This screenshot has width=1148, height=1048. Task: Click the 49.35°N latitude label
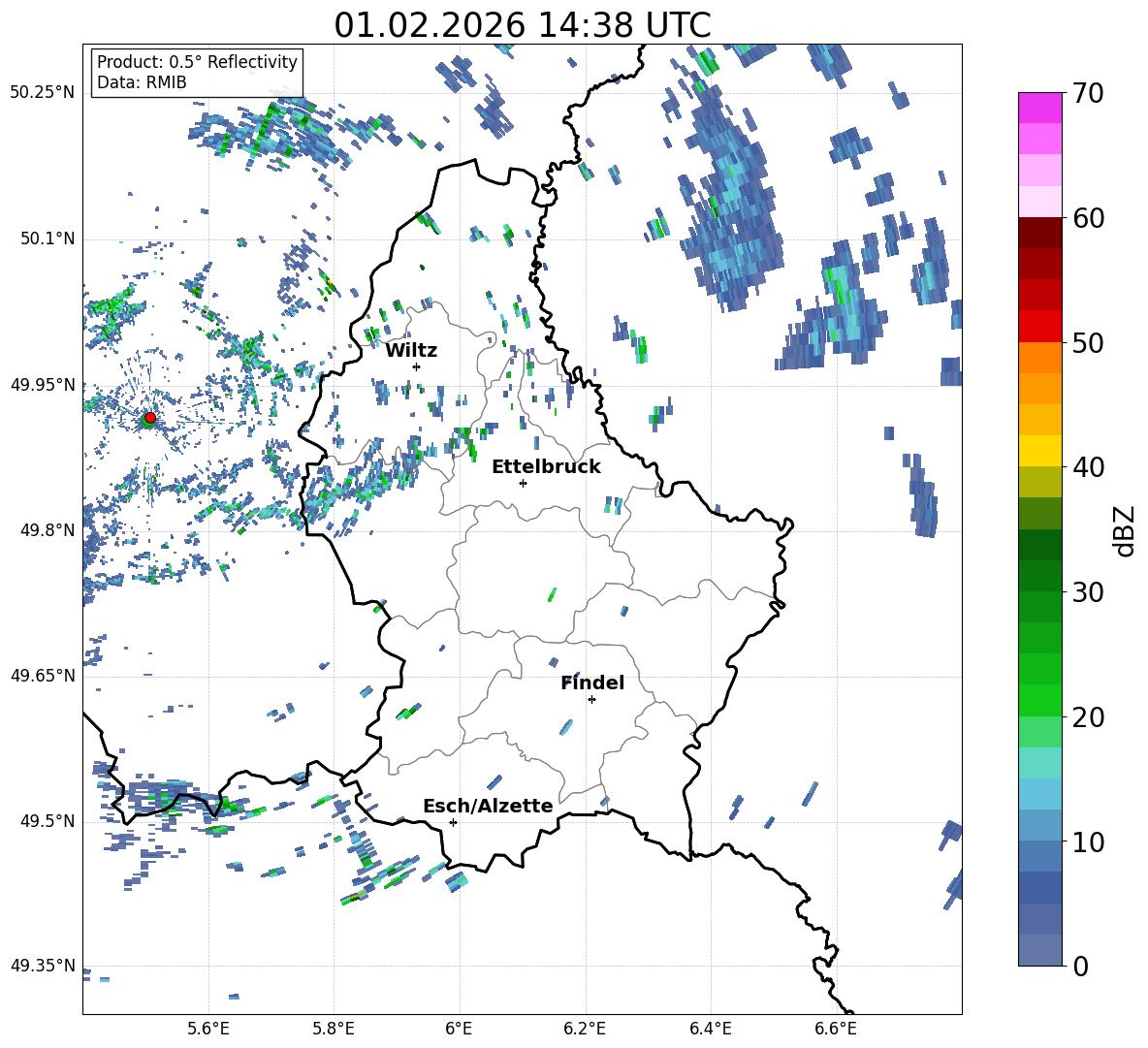[43, 966]
